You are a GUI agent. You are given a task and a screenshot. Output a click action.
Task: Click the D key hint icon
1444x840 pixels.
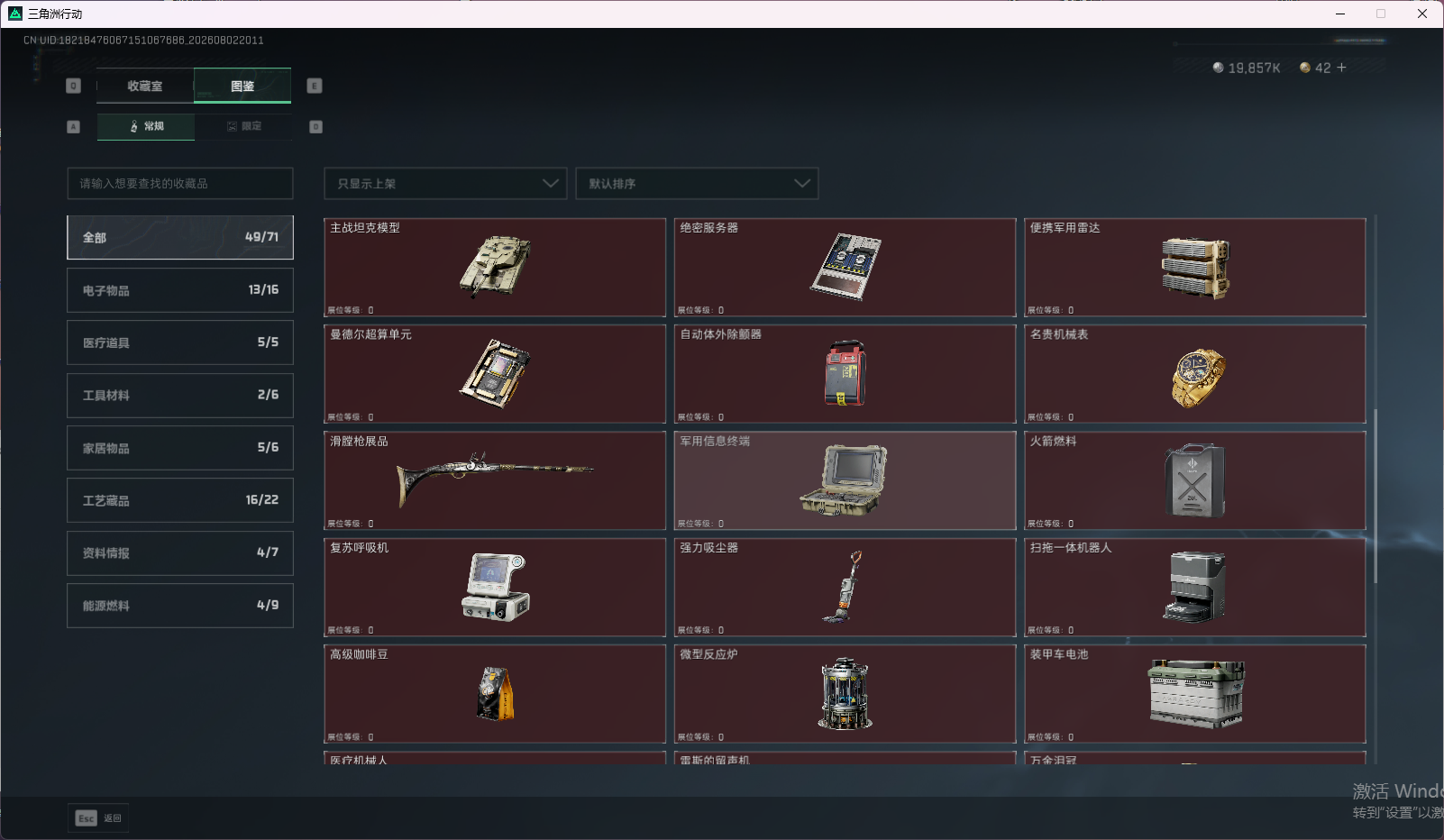tap(316, 127)
